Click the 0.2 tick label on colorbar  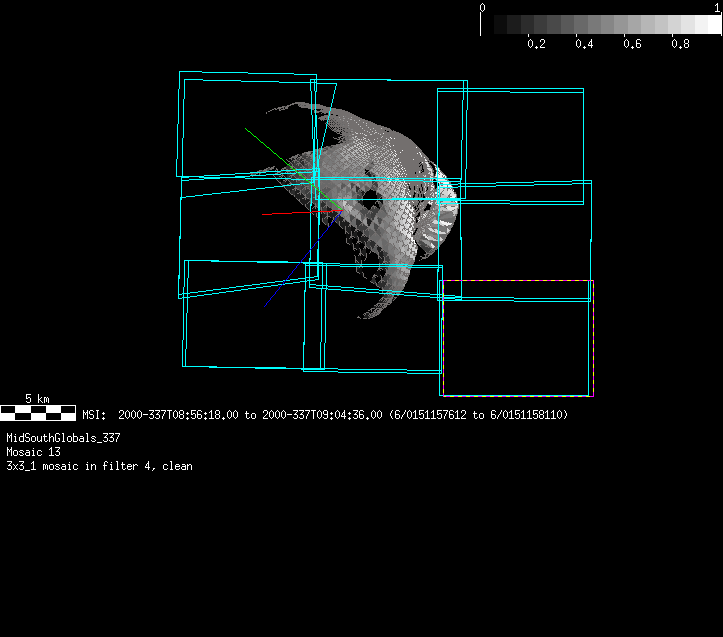[536, 44]
